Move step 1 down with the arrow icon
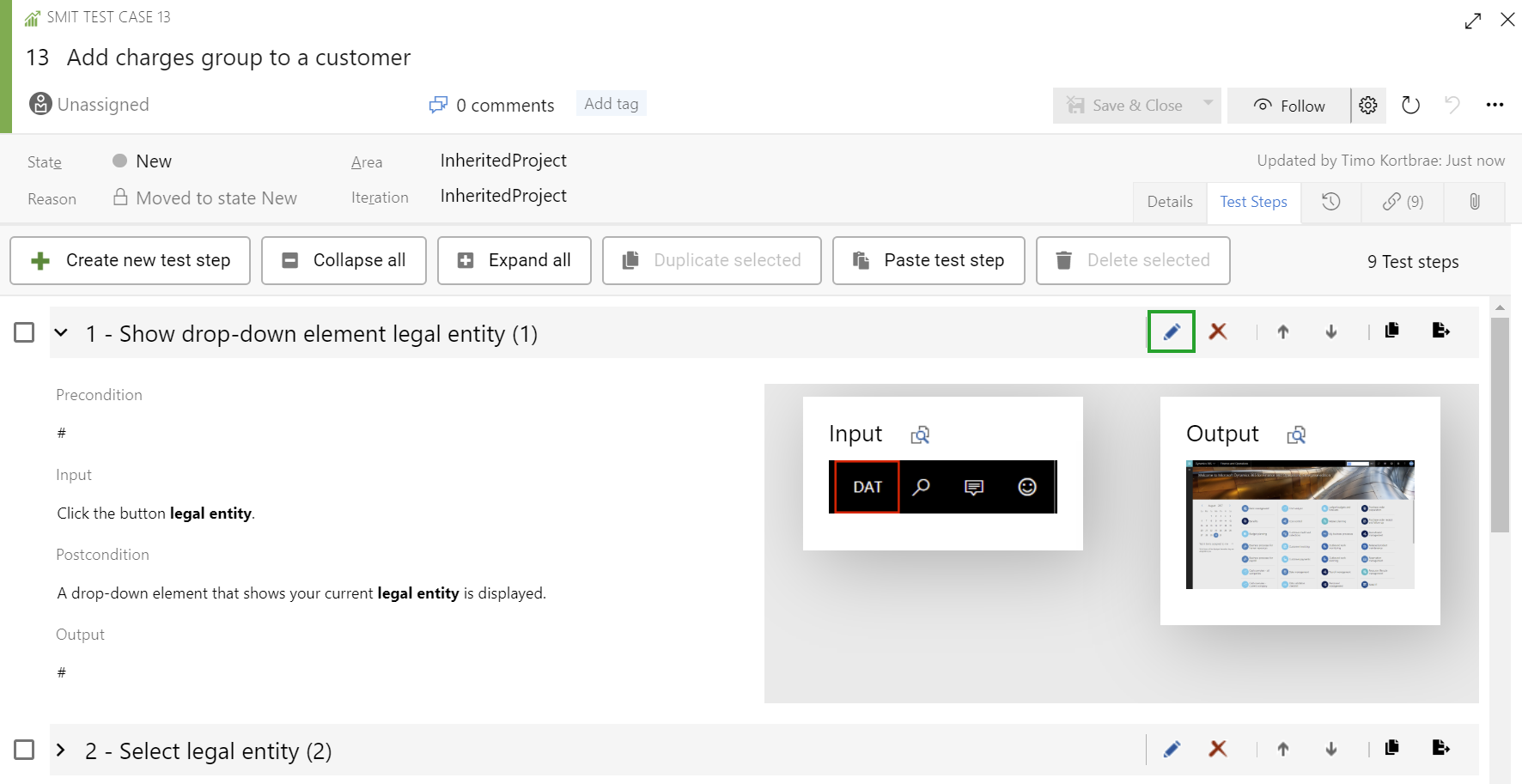Image resolution: width=1522 pixels, height=784 pixels. (x=1330, y=332)
